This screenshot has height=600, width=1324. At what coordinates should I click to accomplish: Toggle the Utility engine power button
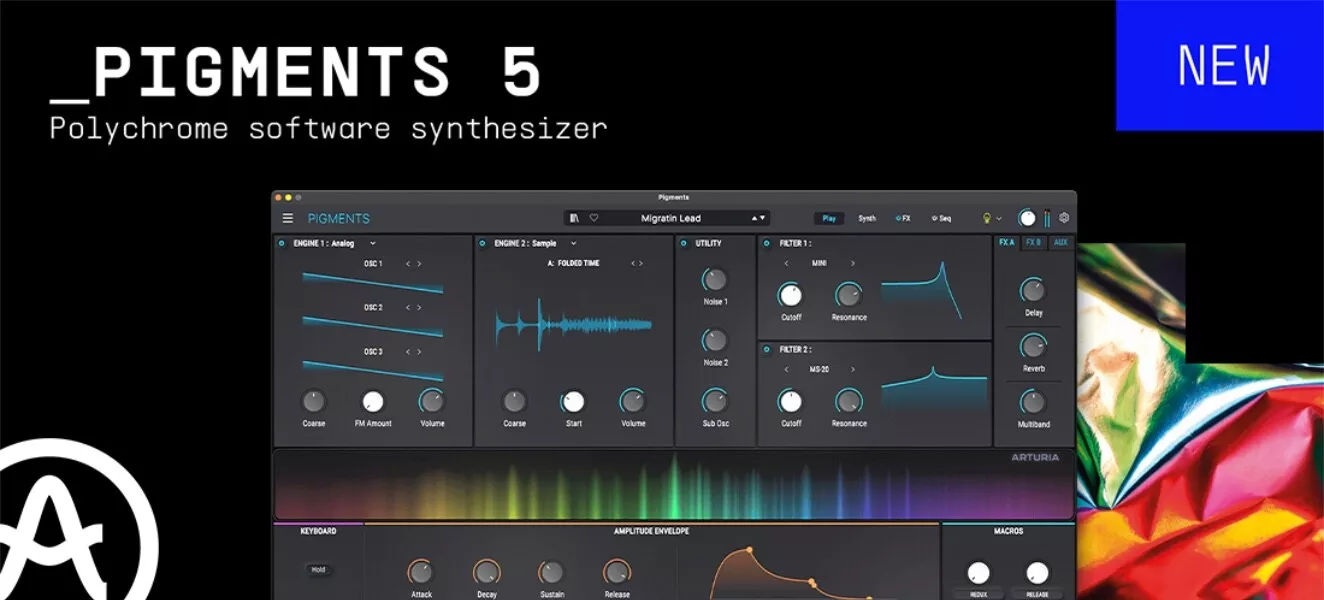click(684, 243)
